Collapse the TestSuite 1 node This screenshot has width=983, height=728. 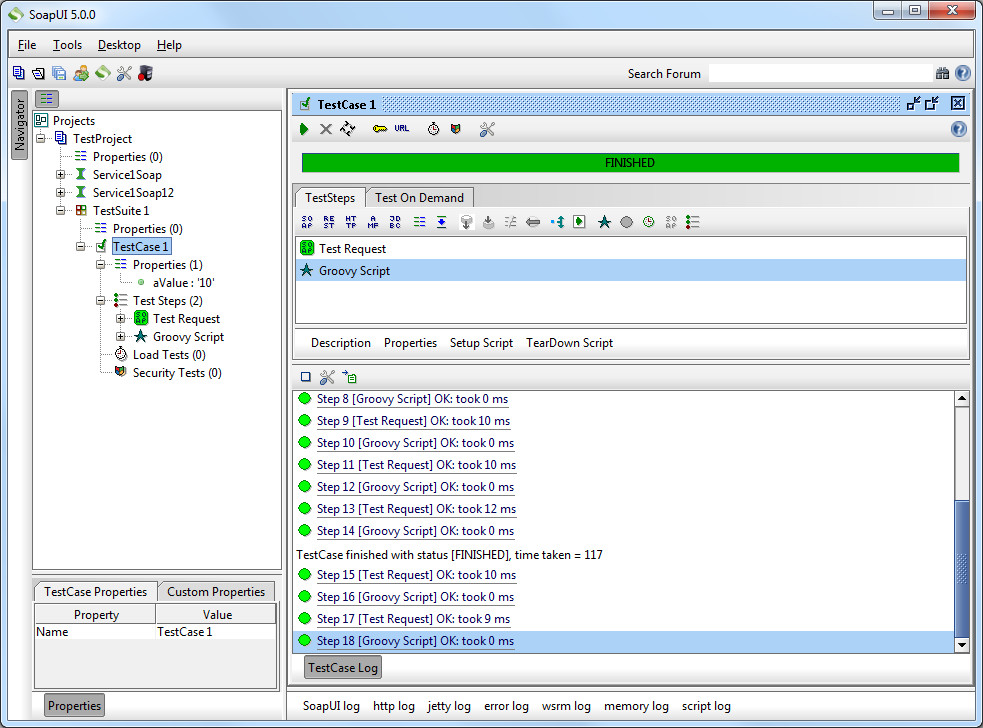coord(61,211)
